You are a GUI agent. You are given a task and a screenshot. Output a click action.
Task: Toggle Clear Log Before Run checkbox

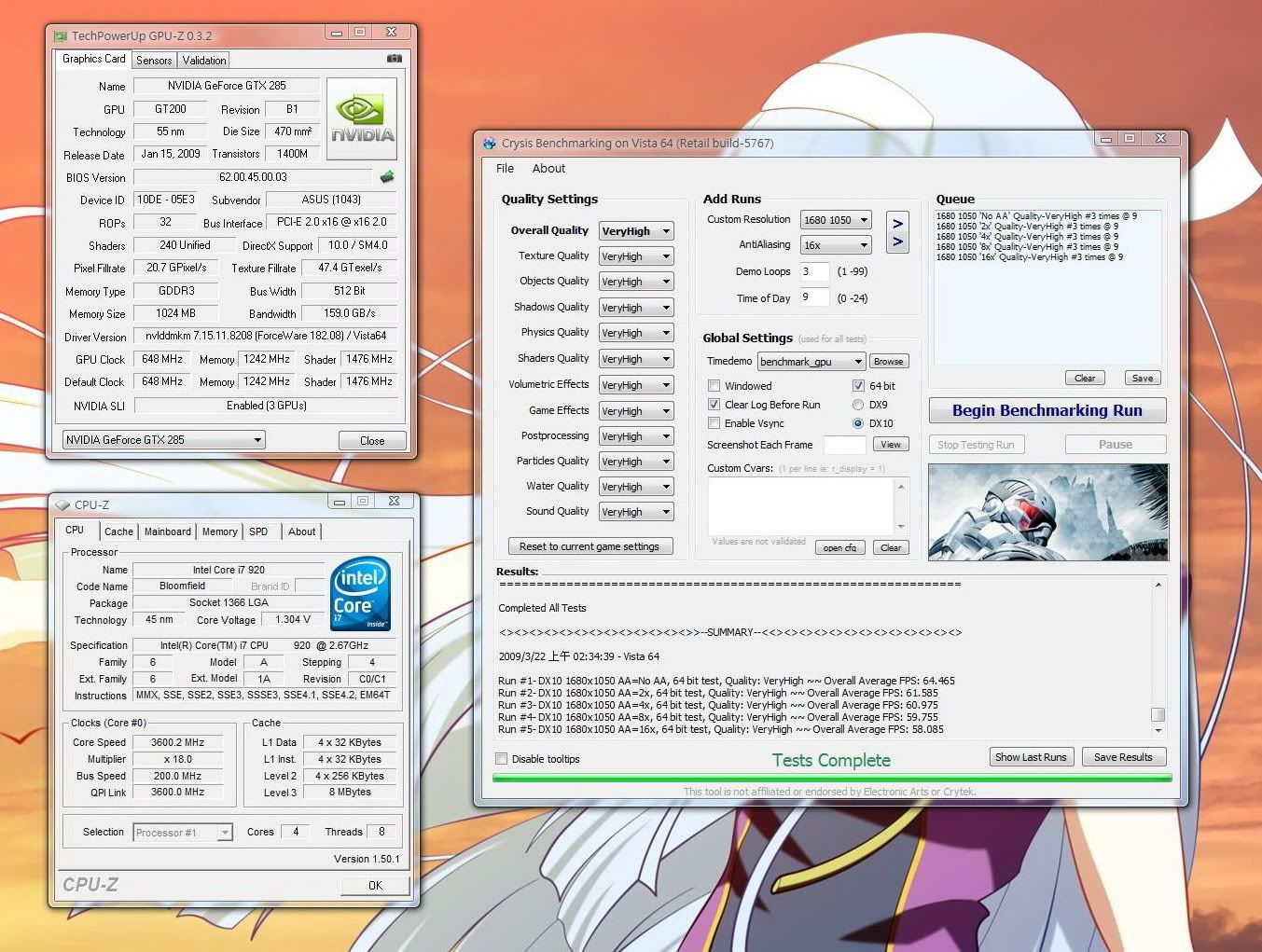tap(714, 405)
